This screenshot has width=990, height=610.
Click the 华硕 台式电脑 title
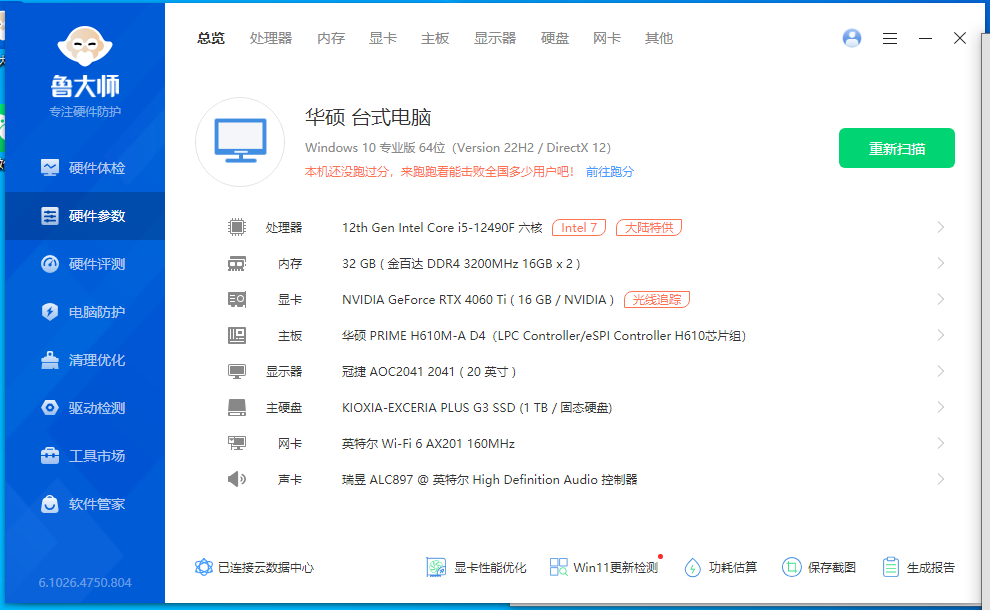click(368, 117)
